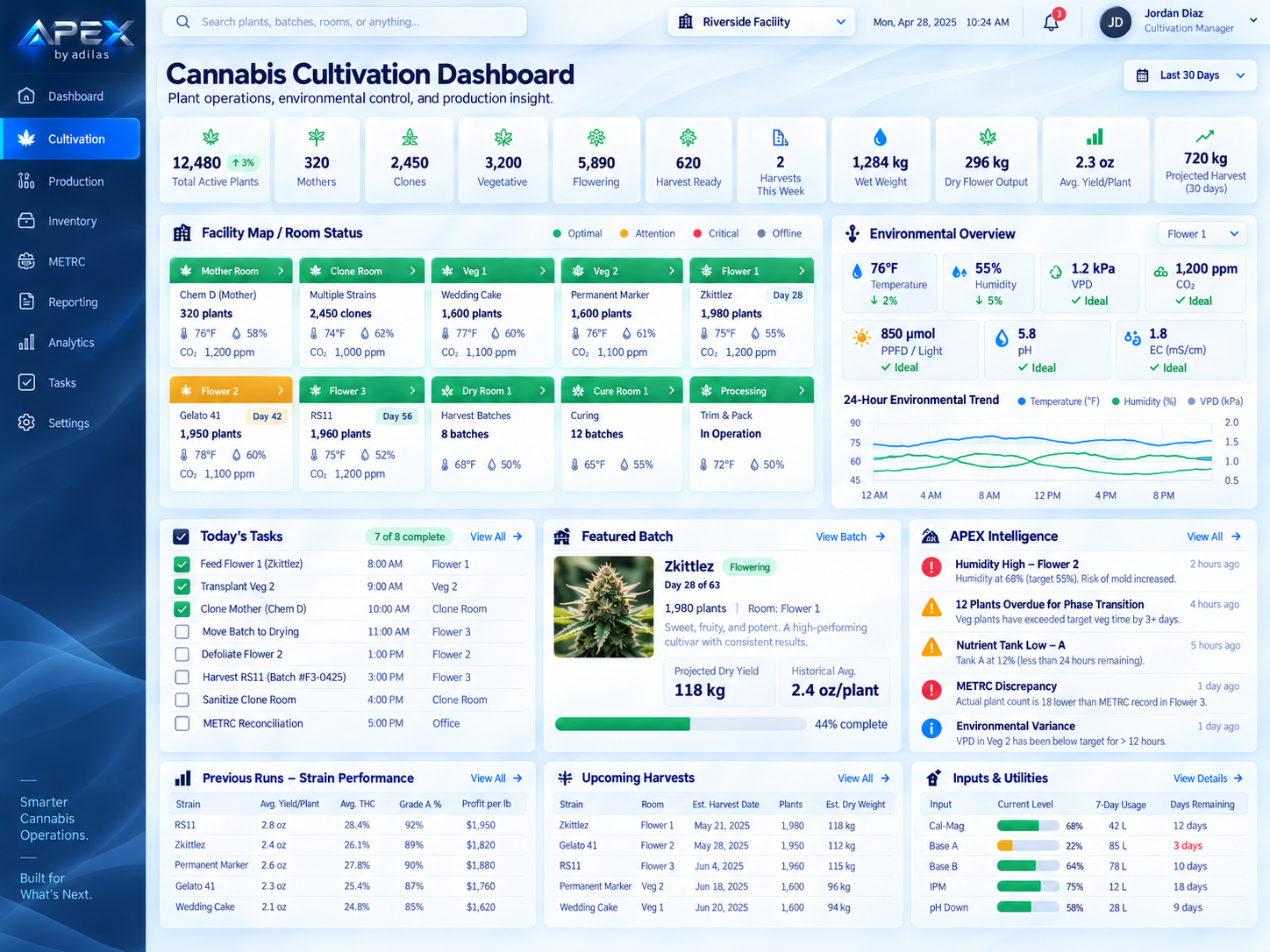Click View Details in Inputs & Utilities

(1208, 778)
